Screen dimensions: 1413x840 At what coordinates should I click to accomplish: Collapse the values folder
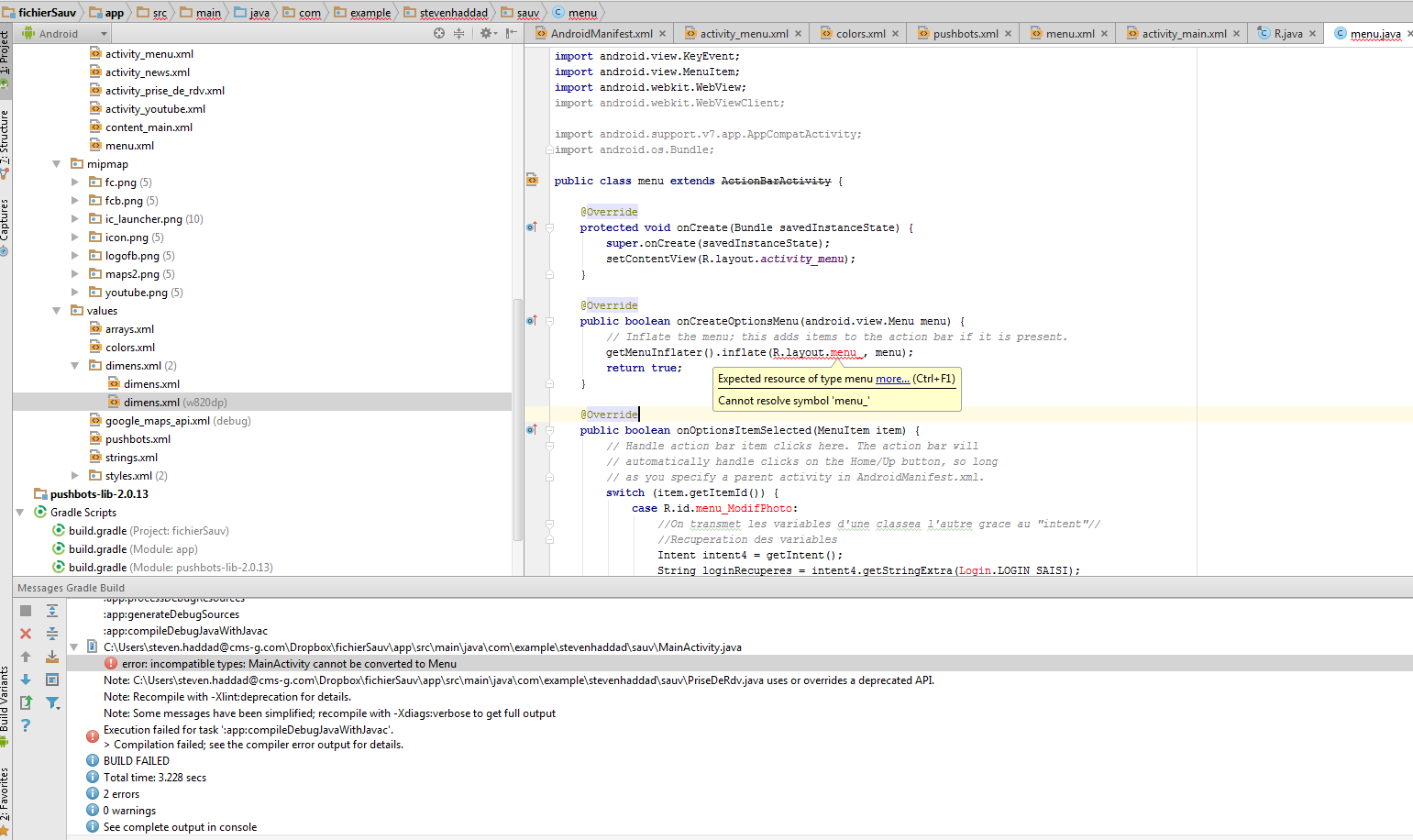[x=57, y=311]
